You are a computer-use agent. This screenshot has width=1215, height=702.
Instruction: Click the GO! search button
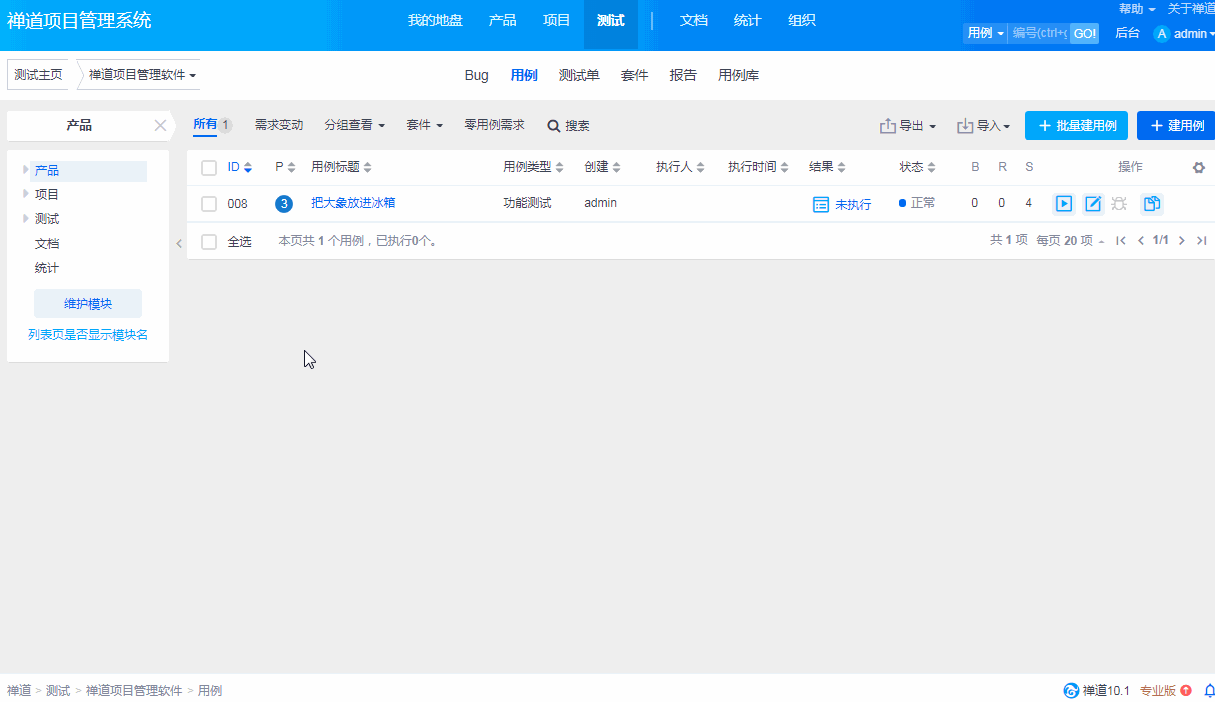pyautogui.click(x=1085, y=33)
